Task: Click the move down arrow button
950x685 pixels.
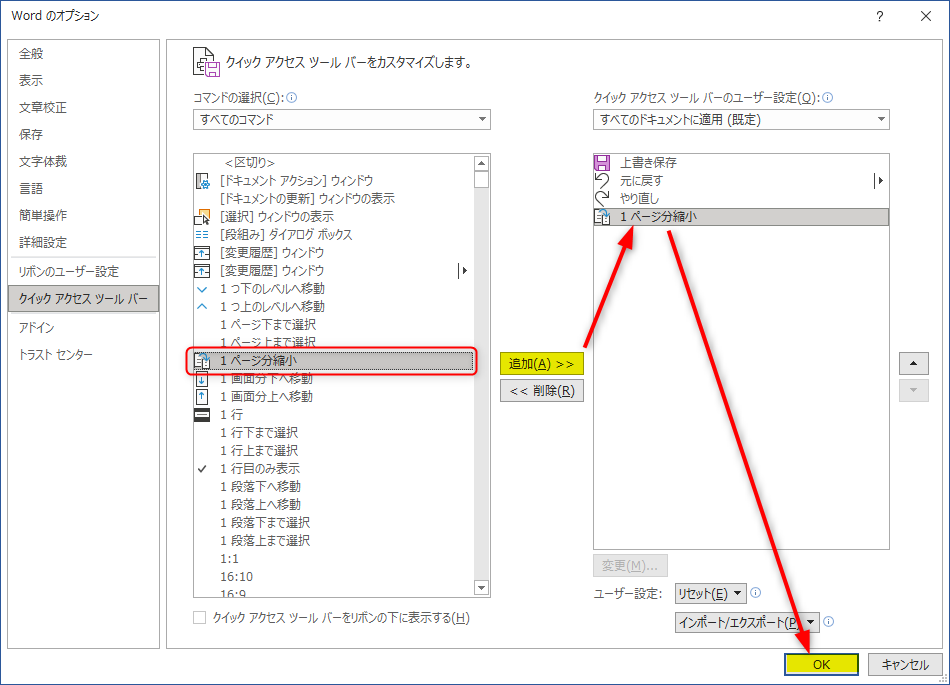Action: [914, 390]
